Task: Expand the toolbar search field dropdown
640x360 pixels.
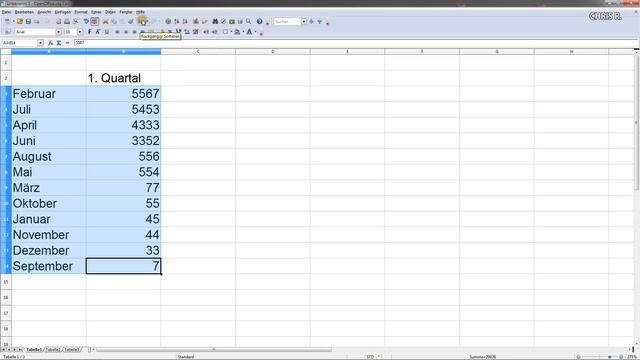Action: pyautogui.click(x=304, y=21)
